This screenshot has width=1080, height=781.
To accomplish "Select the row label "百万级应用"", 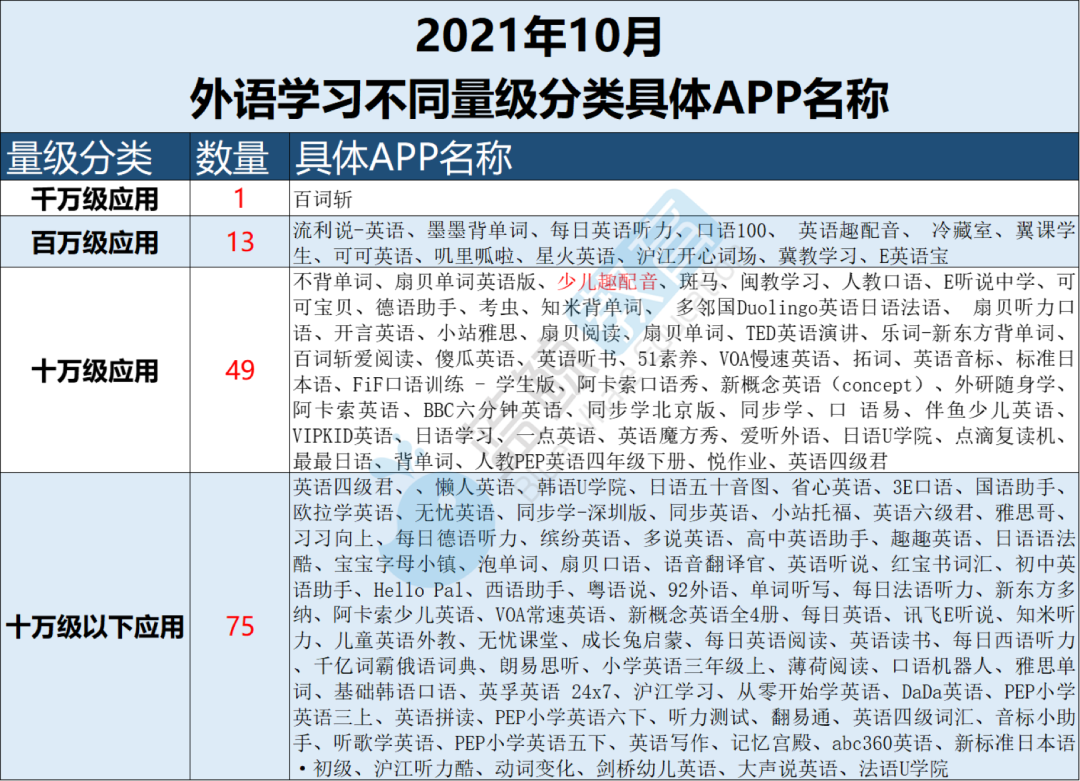I will point(95,242).
